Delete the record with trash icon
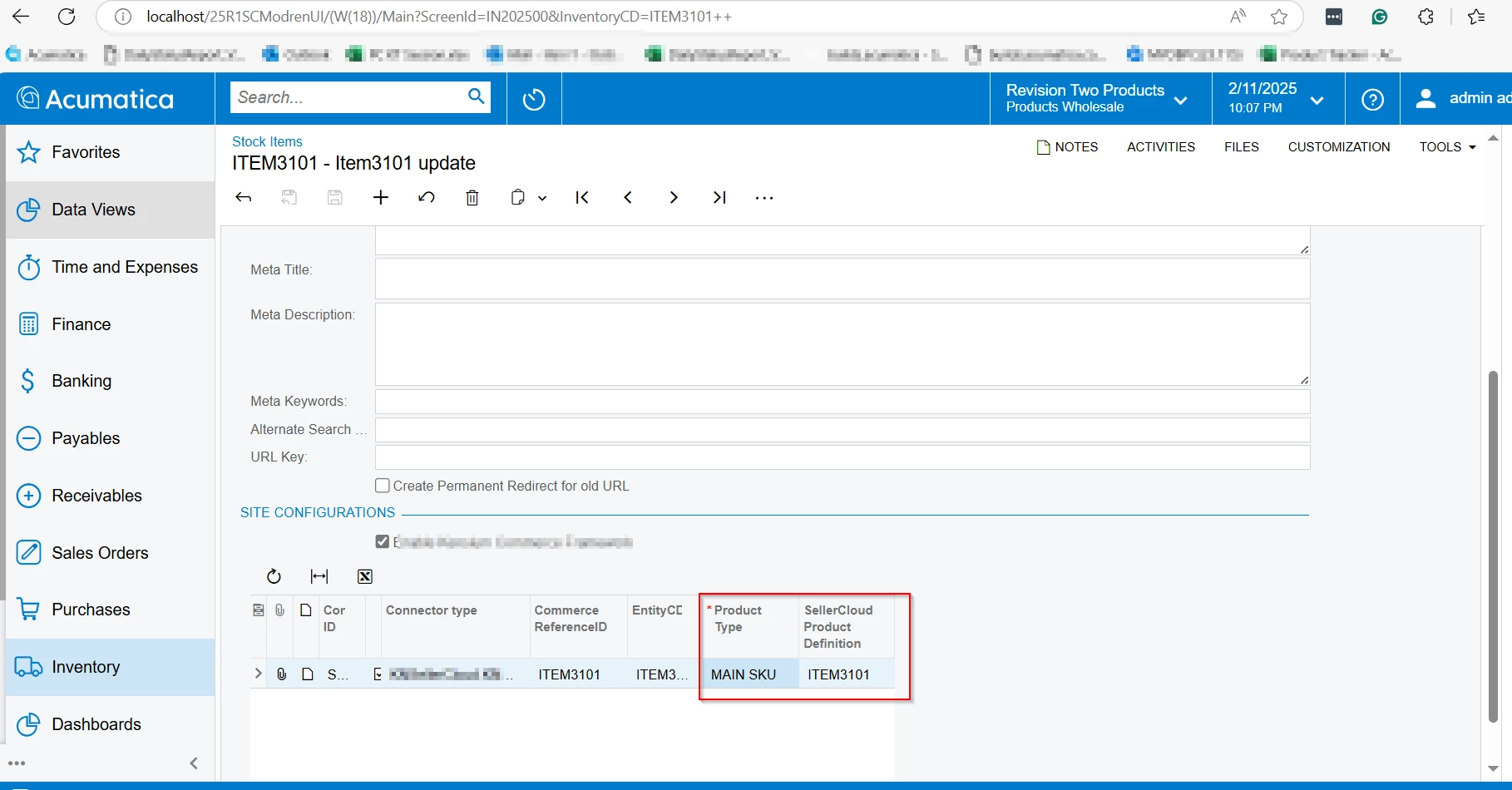Viewport: 1512px width, 790px height. click(472, 197)
